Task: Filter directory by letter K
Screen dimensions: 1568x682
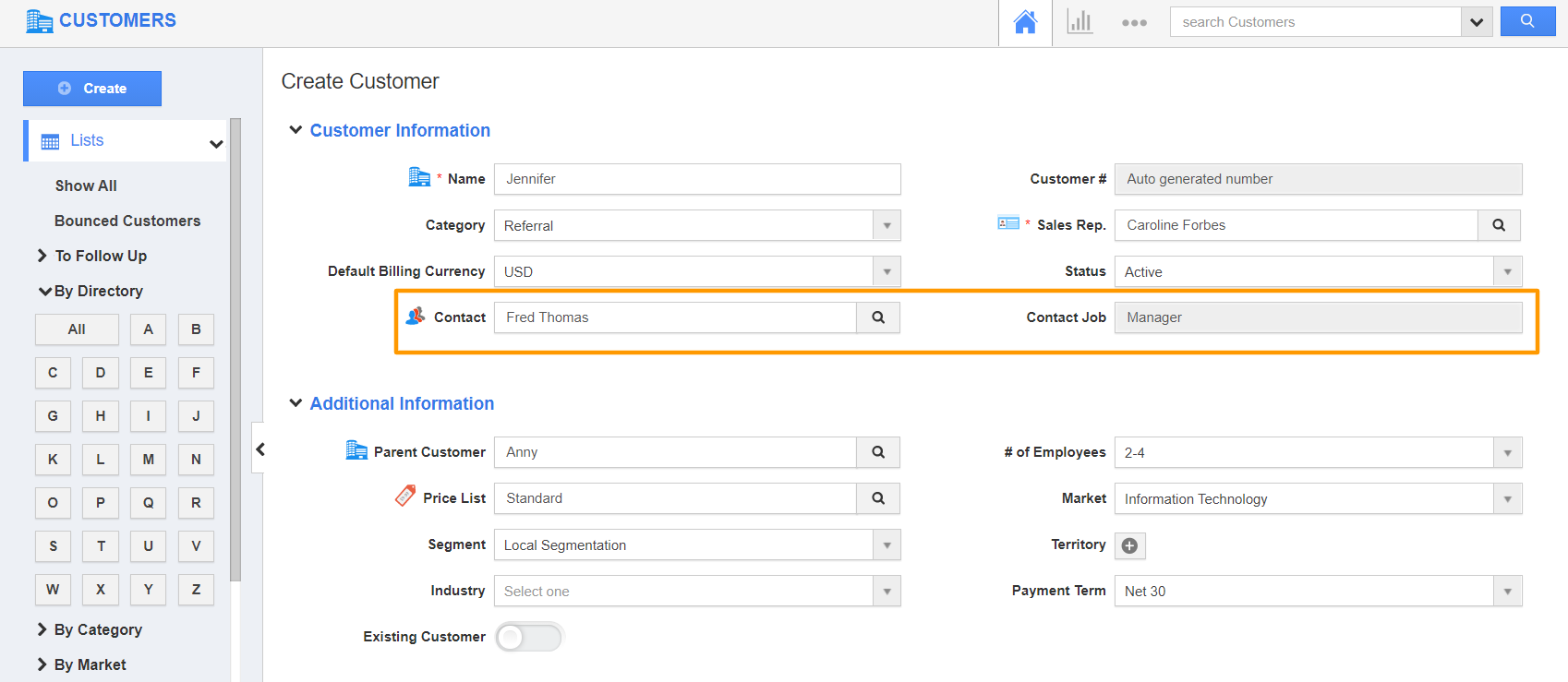Action: point(53,460)
